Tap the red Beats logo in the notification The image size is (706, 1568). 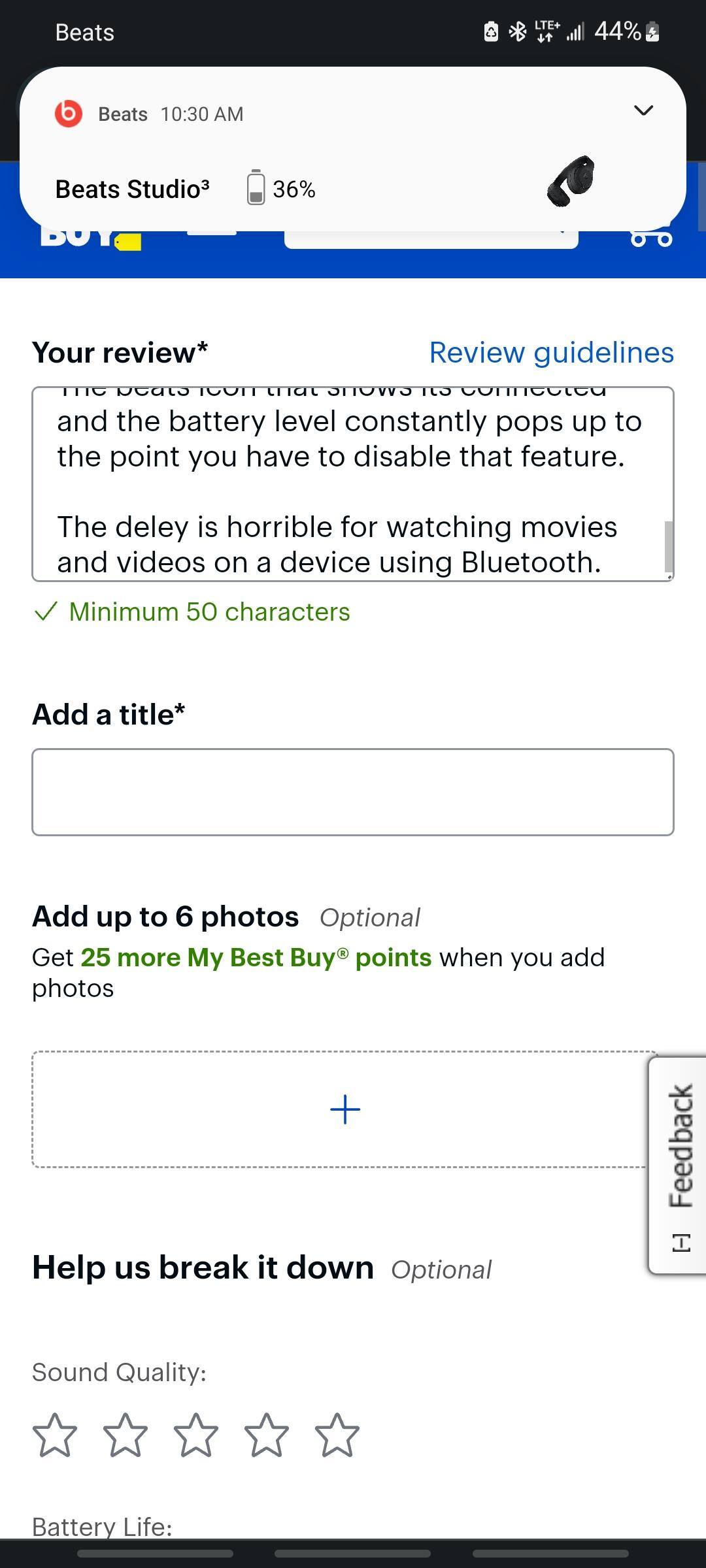[69, 112]
